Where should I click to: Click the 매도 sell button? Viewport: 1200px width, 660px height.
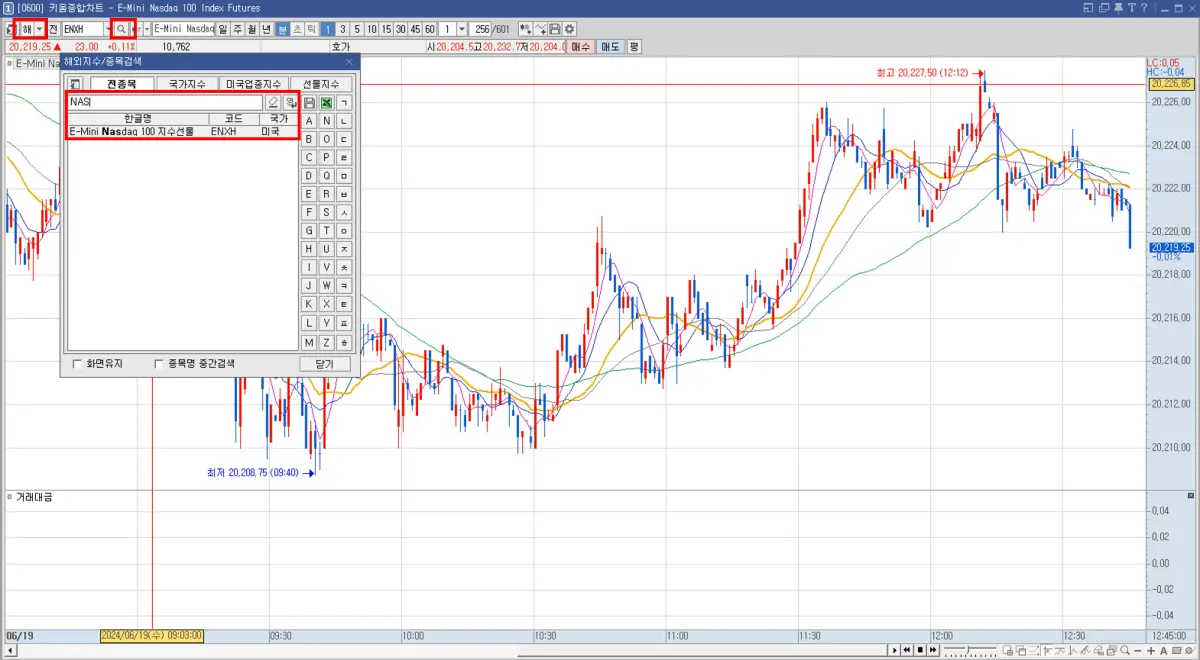pos(609,47)
